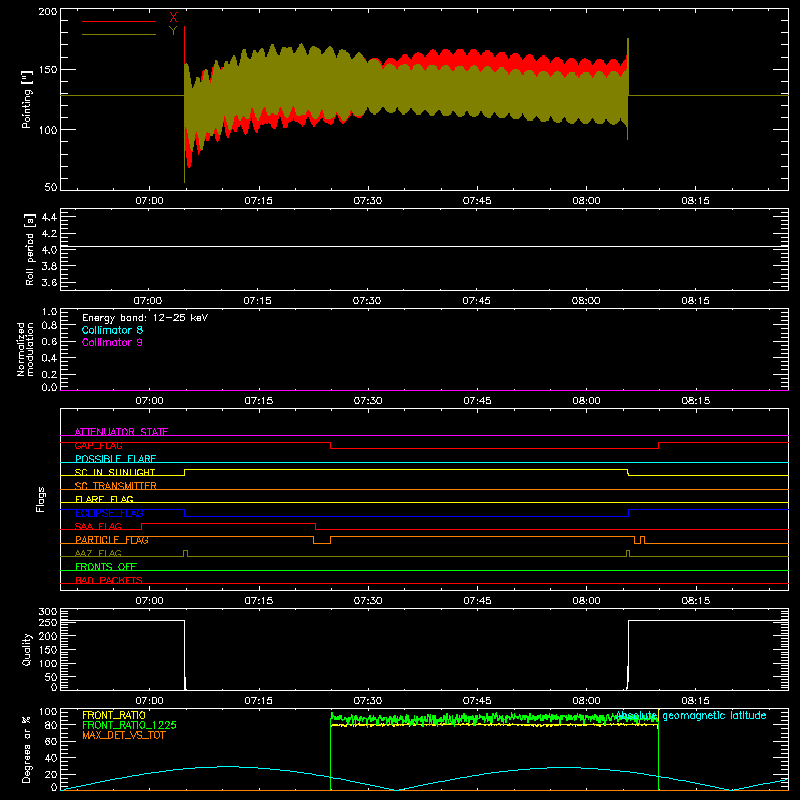This screenshot has height=800, width=800.
Task: Click the 0.6 tick on modulation axis
Action: (49, 341)
